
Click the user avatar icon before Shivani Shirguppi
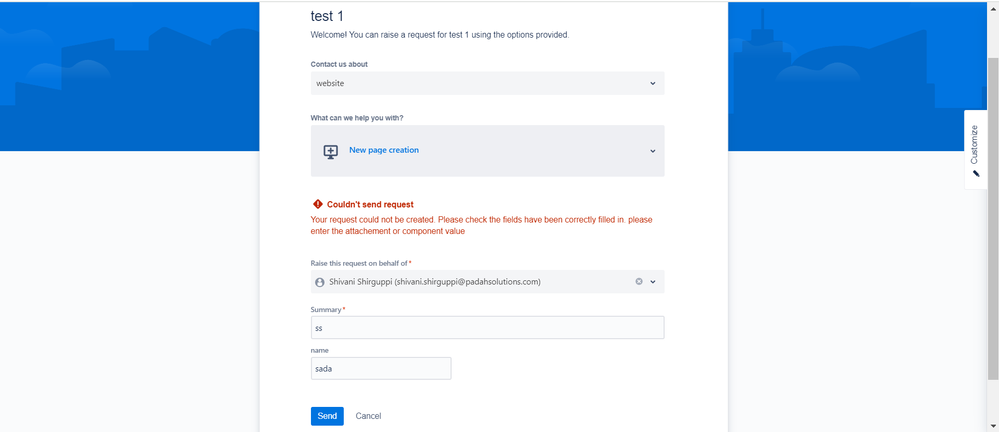pos(320,282)
